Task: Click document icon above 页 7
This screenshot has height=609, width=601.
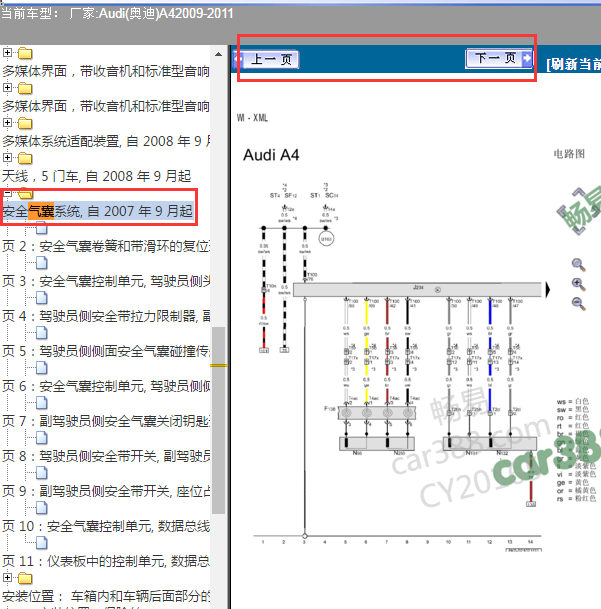Action: click(x=42, y=403)
